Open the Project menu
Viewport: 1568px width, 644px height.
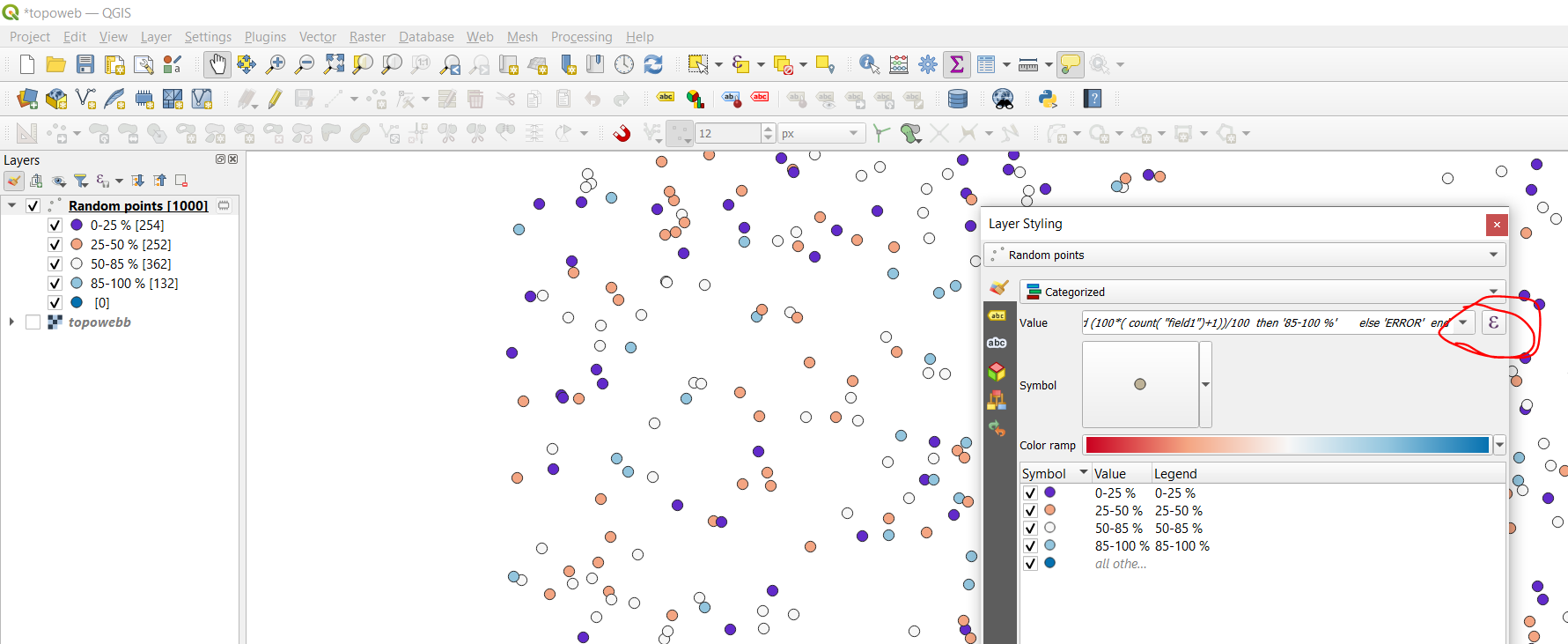[x=30, y=37]
